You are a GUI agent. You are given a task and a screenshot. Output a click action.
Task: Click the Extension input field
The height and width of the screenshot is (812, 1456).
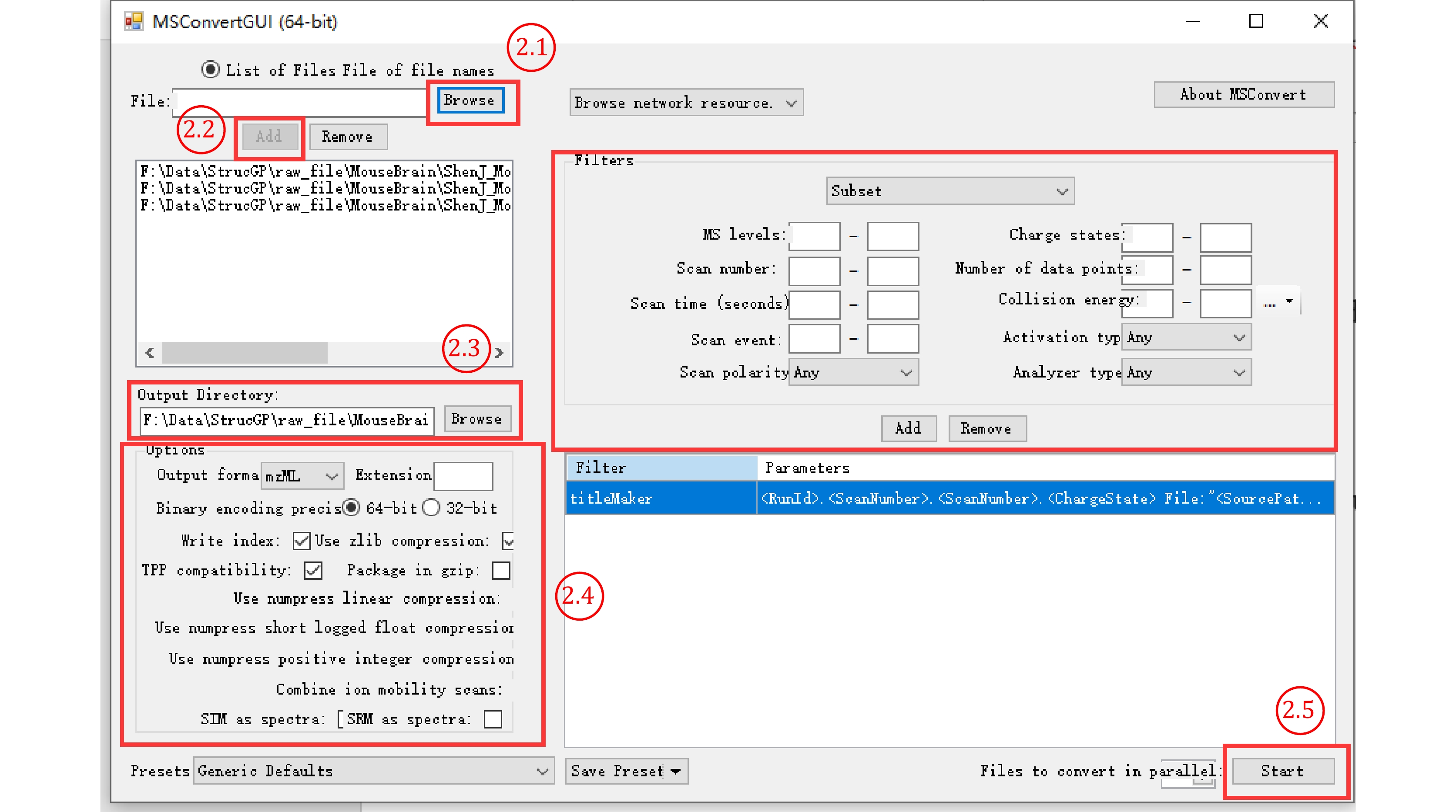click(x=463, y=476)
